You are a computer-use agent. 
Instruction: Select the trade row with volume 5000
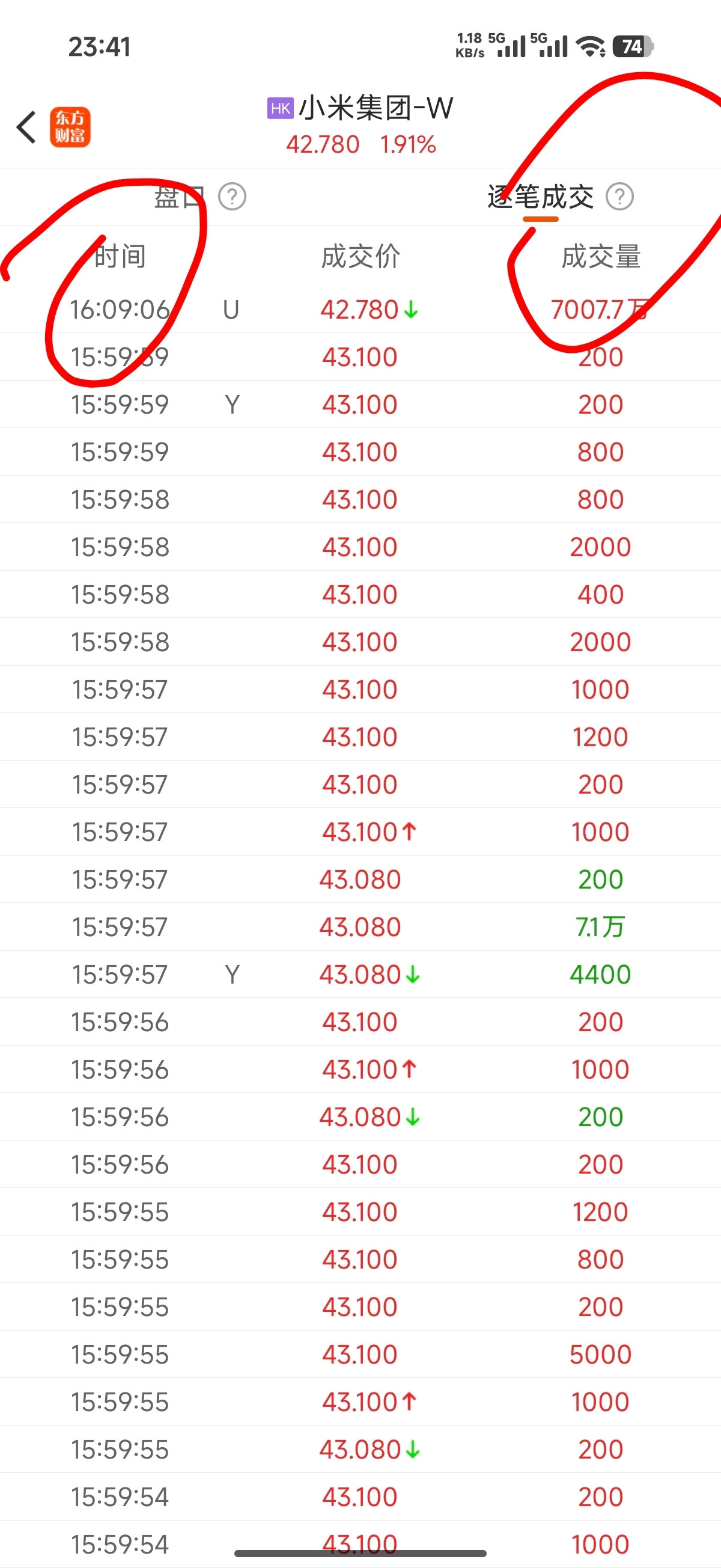tap(360, 1355)
